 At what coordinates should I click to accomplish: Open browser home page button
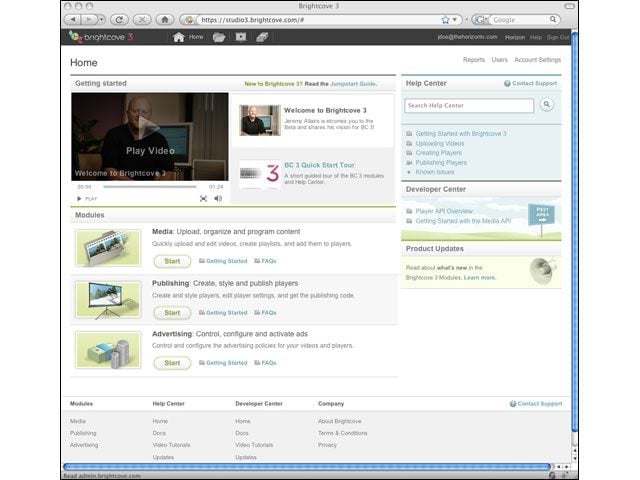pyautogui.click(x=165, y=19)
